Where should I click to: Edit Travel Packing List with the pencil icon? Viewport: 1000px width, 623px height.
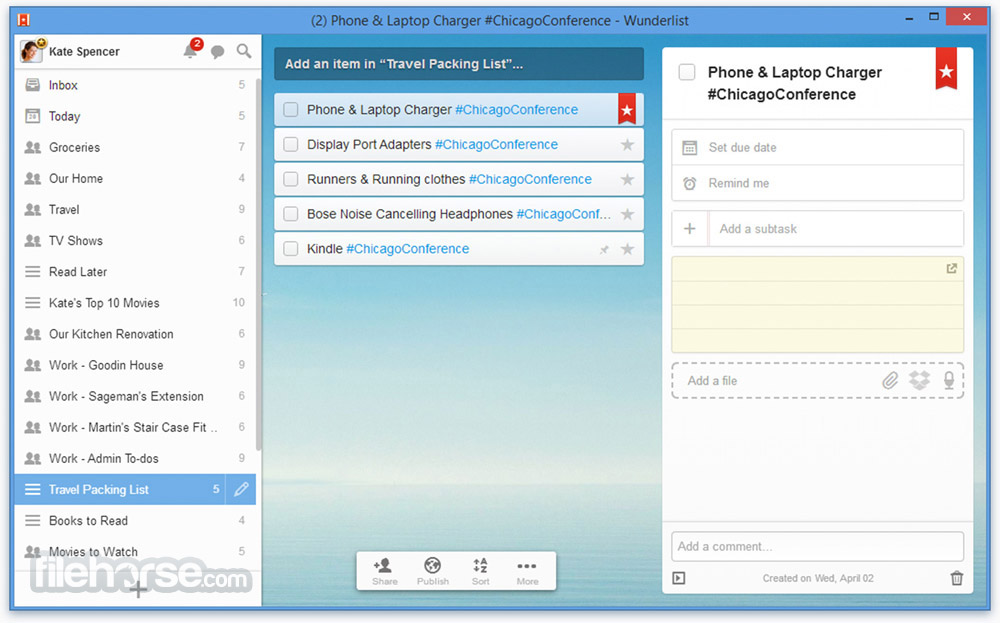coord(241,489)
